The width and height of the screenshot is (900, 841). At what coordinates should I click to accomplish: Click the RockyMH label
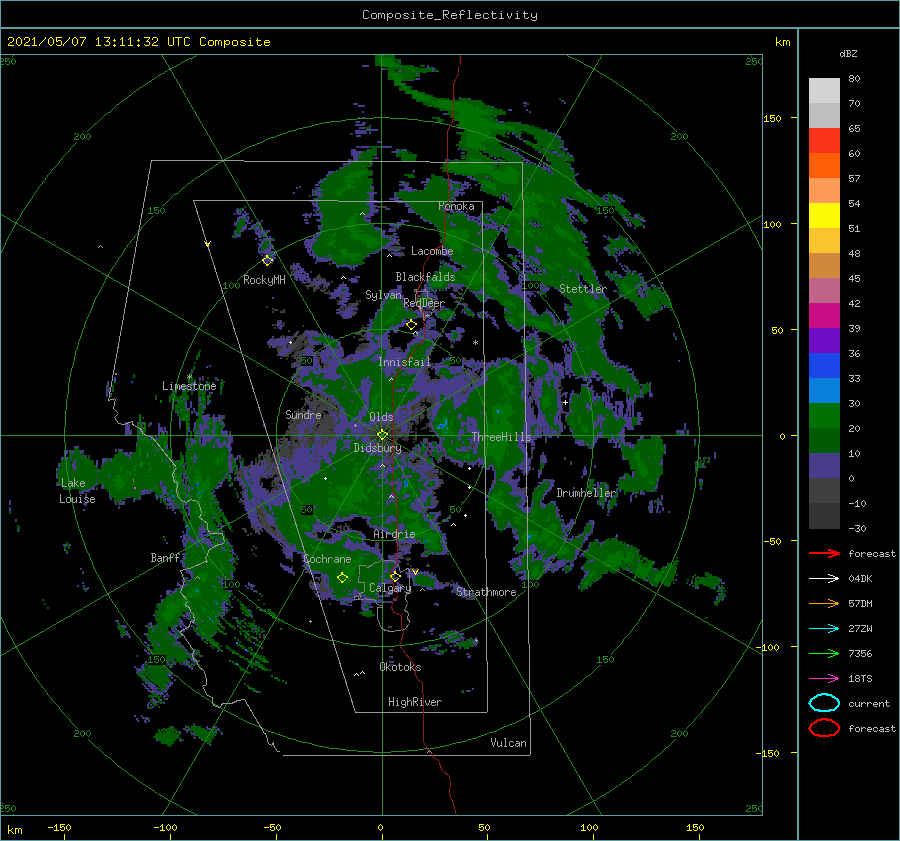coord(264,280)
